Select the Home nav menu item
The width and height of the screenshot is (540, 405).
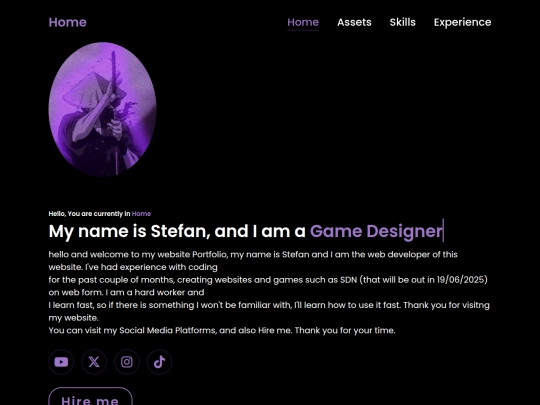click(303, 22)
